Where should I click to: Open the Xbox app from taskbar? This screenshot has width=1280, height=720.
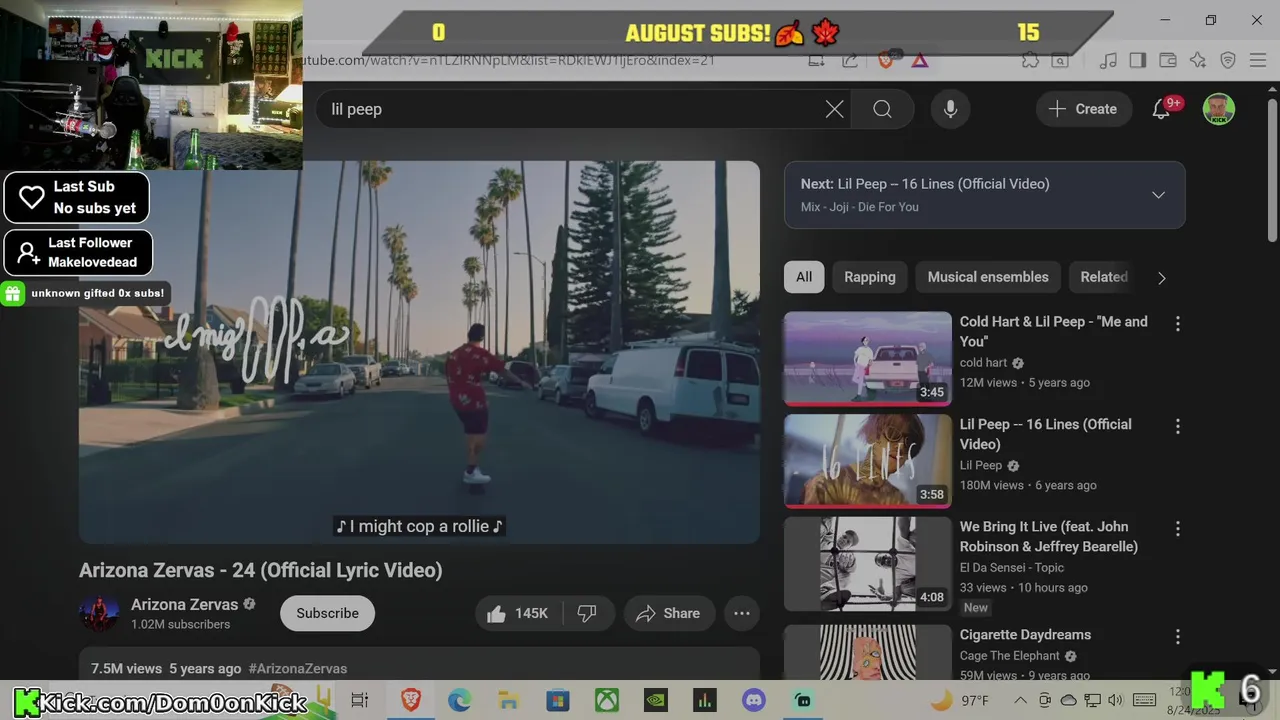click(607, 700)
